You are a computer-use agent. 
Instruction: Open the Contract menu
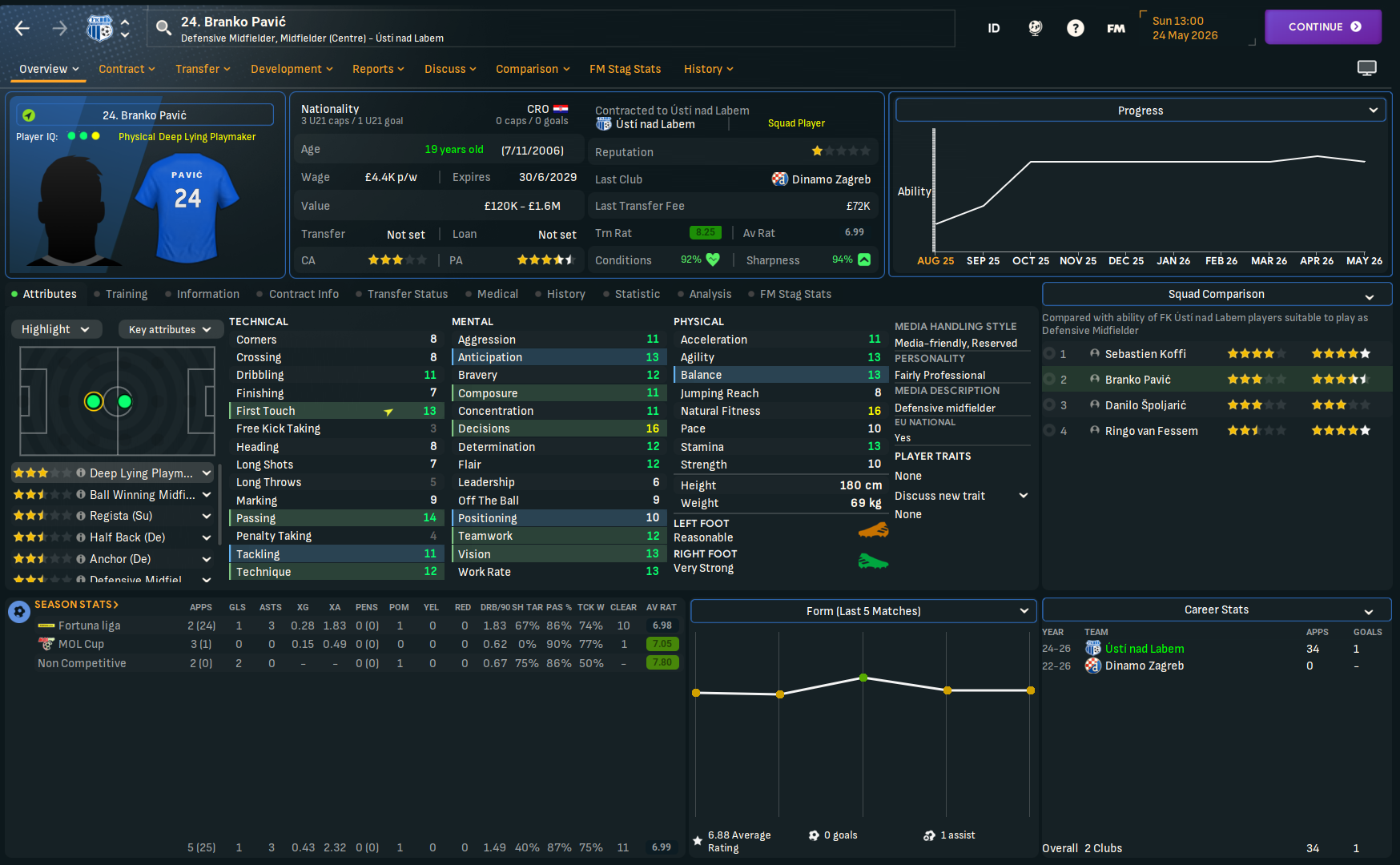point(127,69)
